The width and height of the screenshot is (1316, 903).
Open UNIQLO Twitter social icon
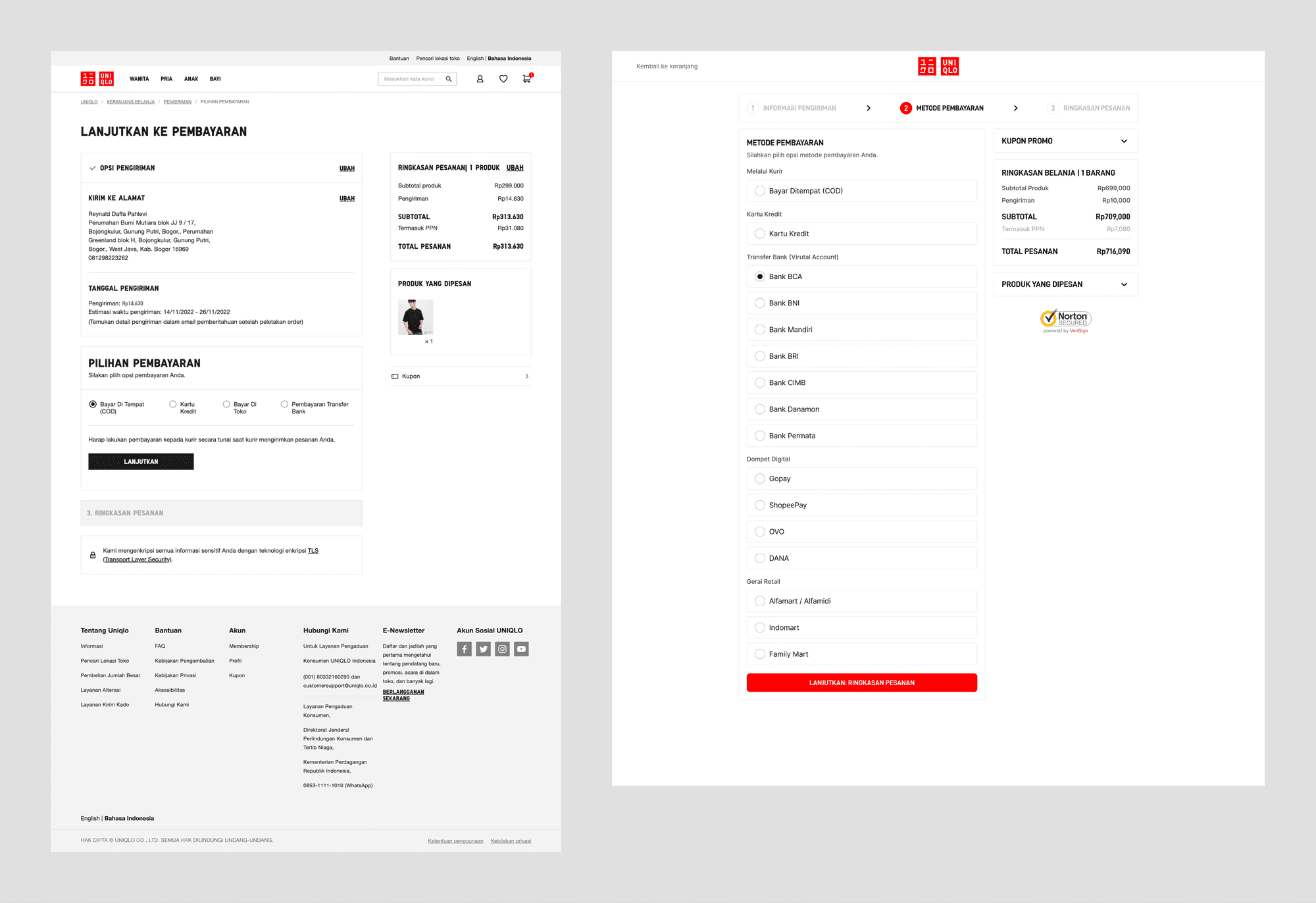(x=484, y=649)
